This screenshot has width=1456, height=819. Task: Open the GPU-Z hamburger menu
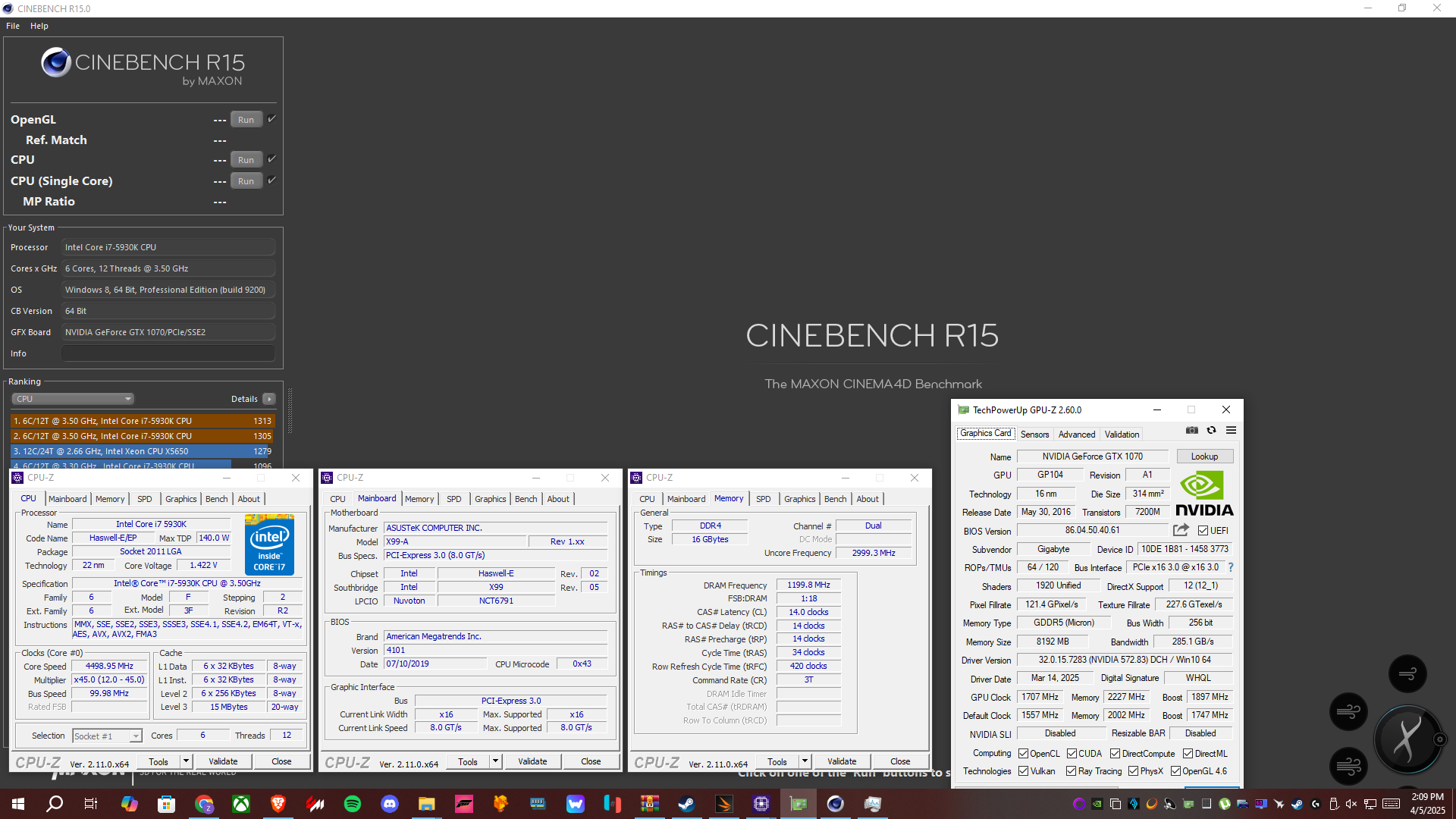(1231, 430)
